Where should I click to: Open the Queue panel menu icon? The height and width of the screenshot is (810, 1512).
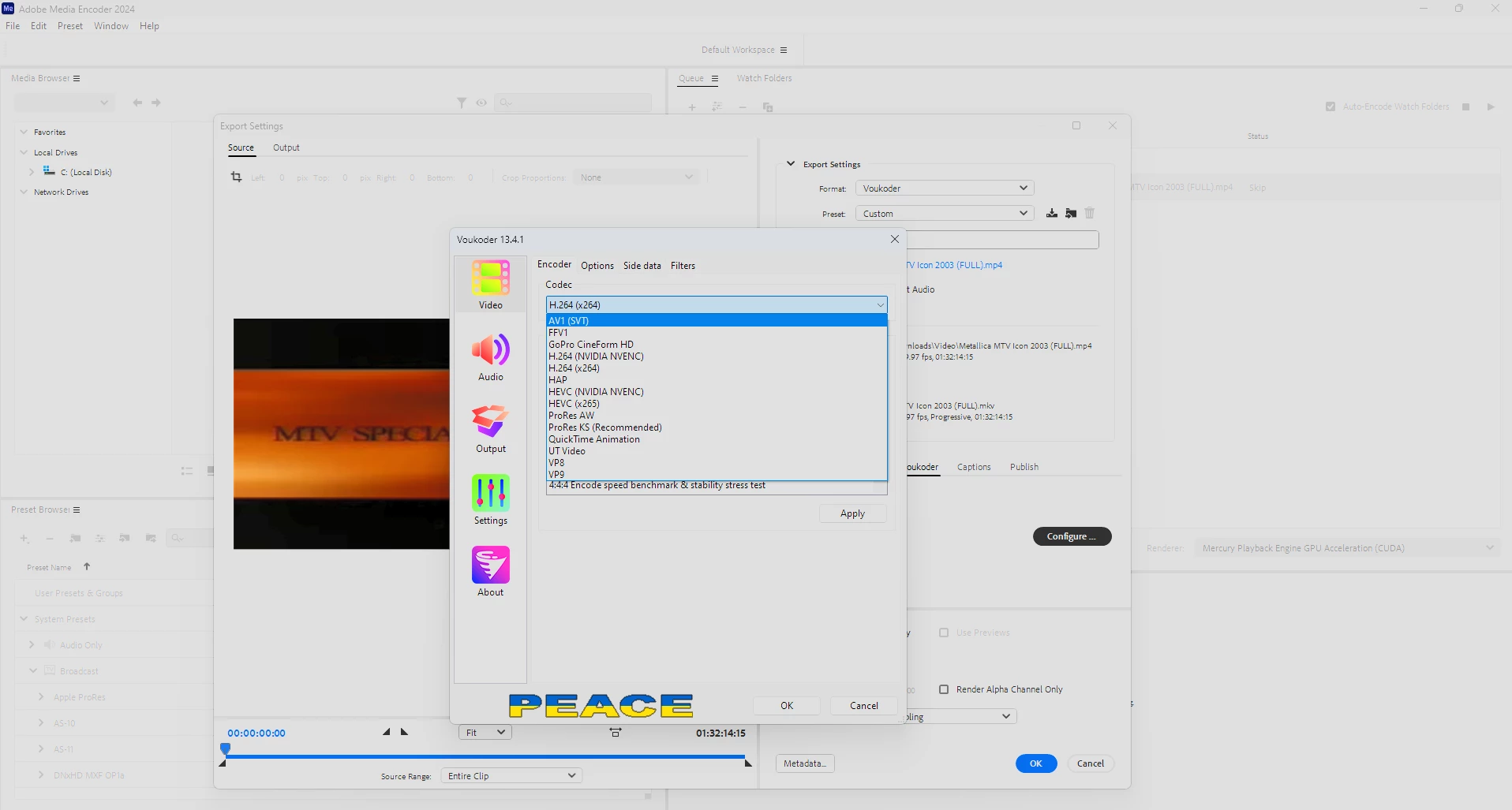[715, 78]
